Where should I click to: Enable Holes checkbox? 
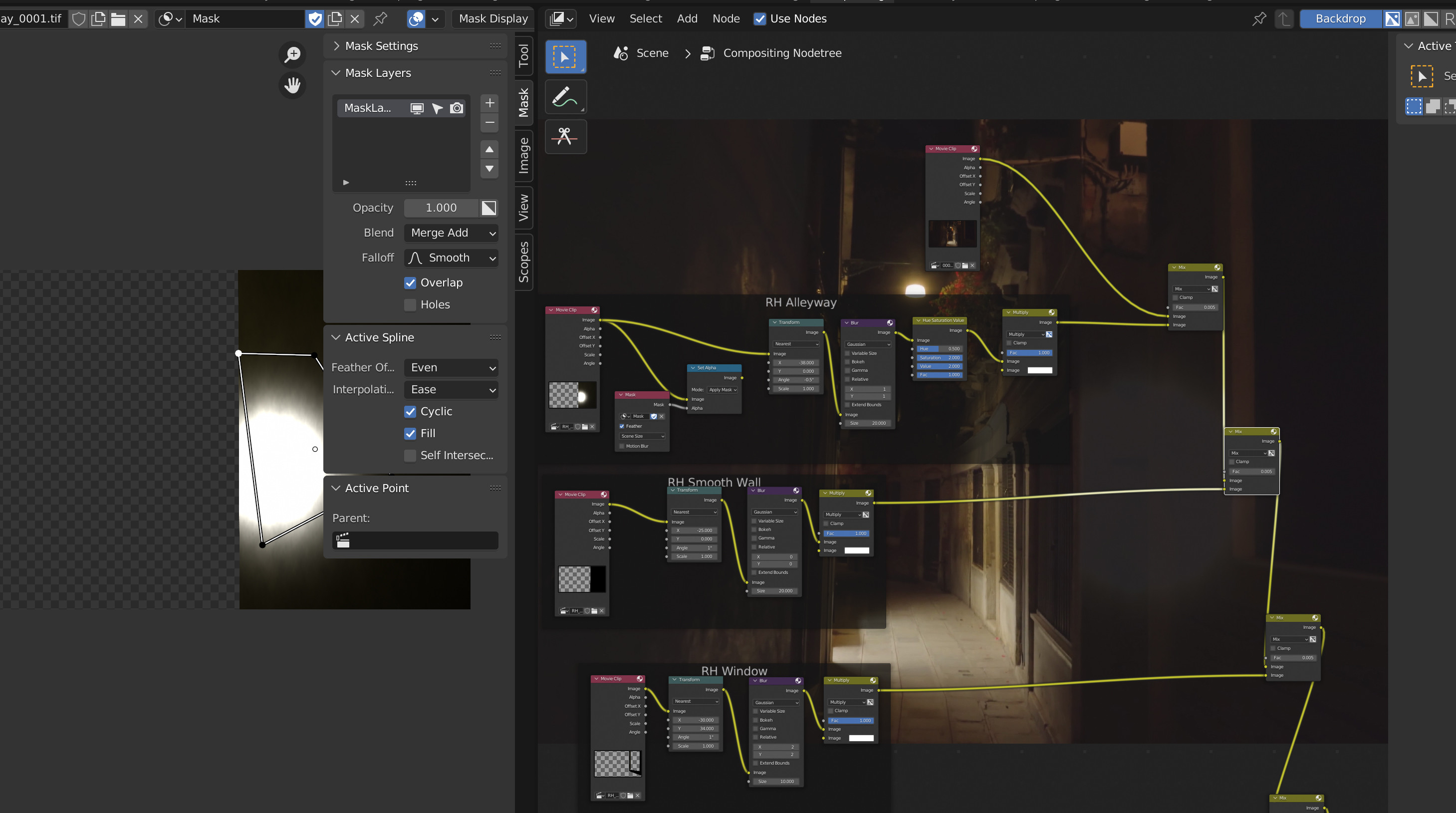(410, 305)
